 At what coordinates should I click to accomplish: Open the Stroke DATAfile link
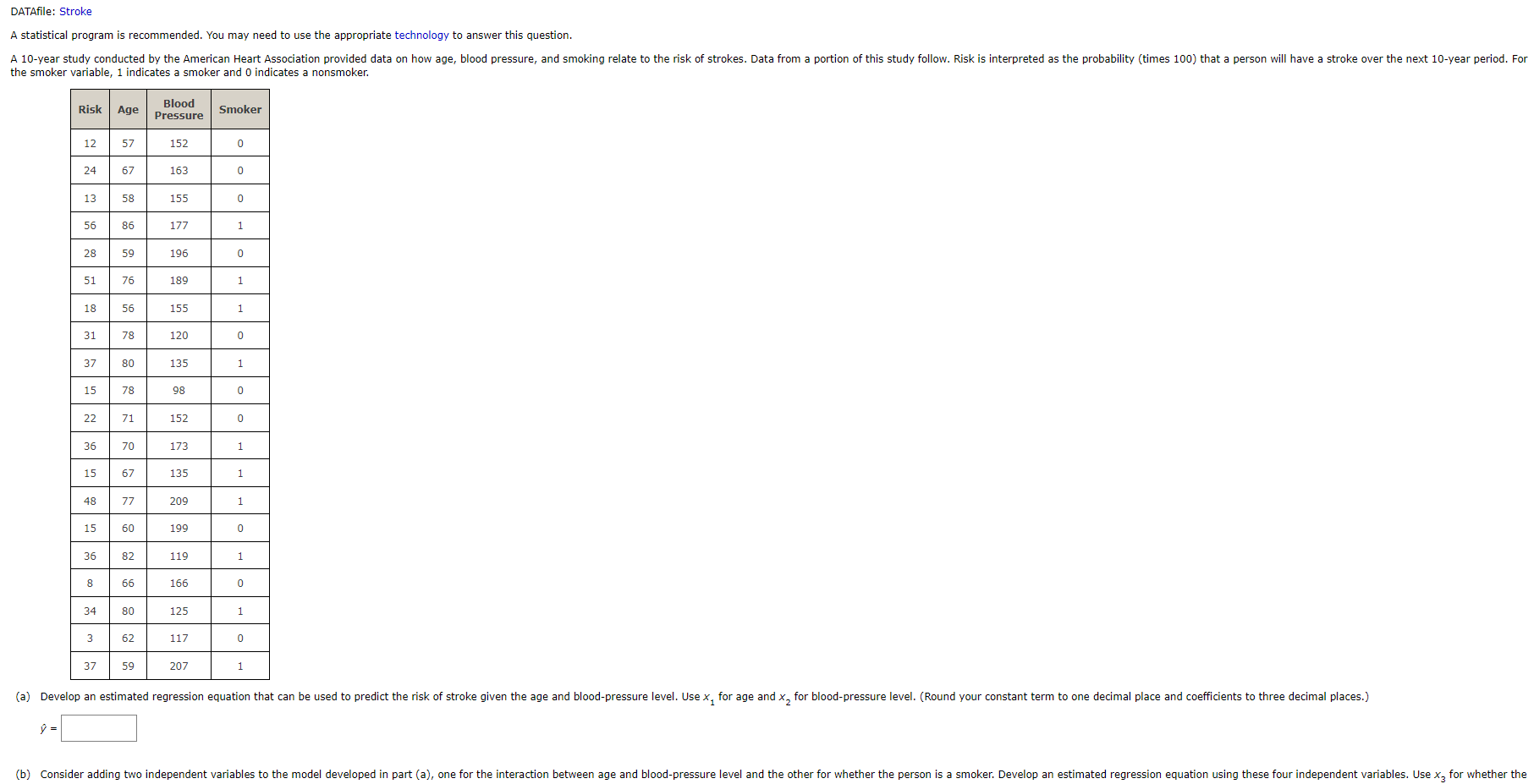pos(75,12)
